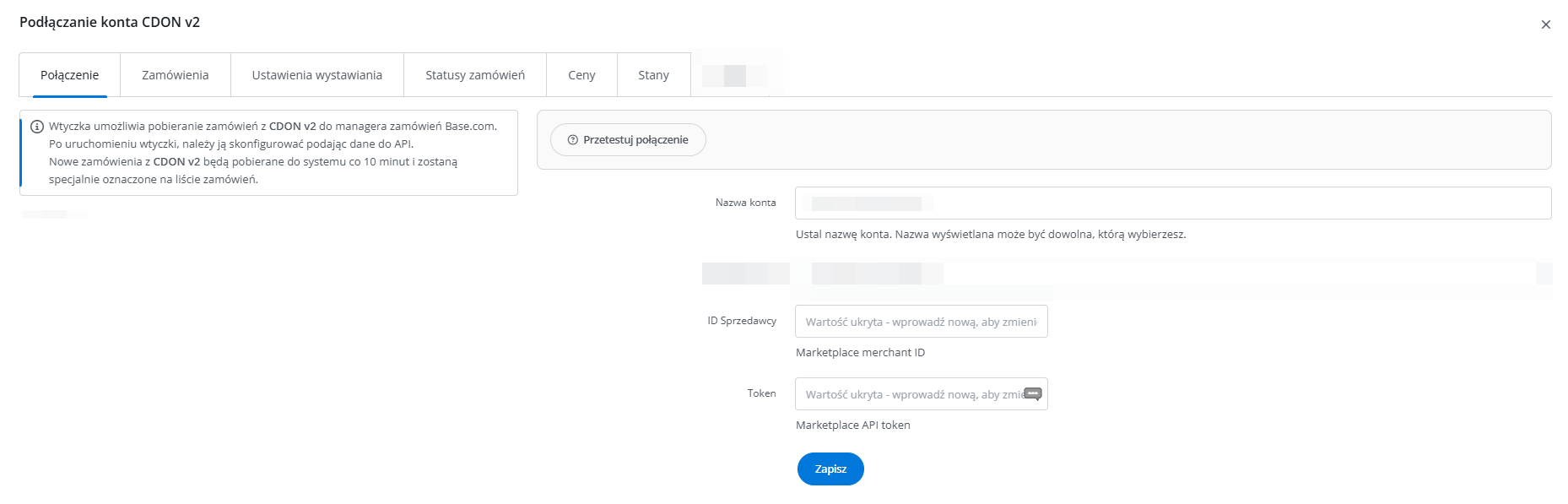Click the Nazwa konta label
This screenshot has height=504, width=1568.
tap(745, 203)
